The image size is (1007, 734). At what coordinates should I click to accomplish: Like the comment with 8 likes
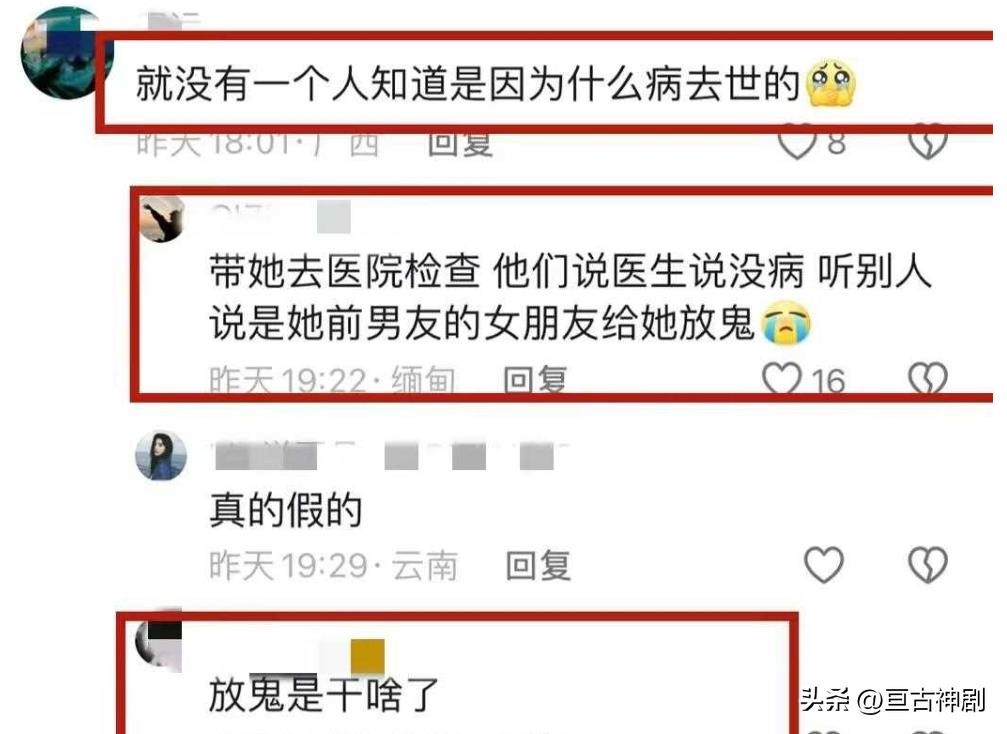point(796,143)
